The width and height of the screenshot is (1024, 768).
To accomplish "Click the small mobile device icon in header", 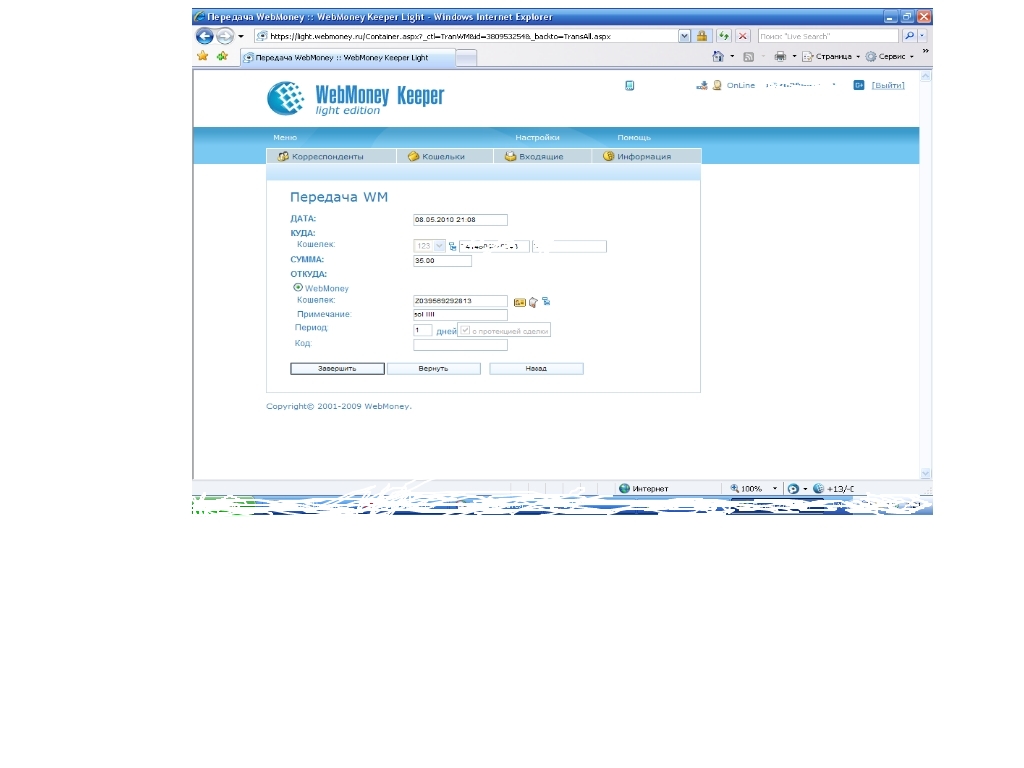I will (630, 86).
